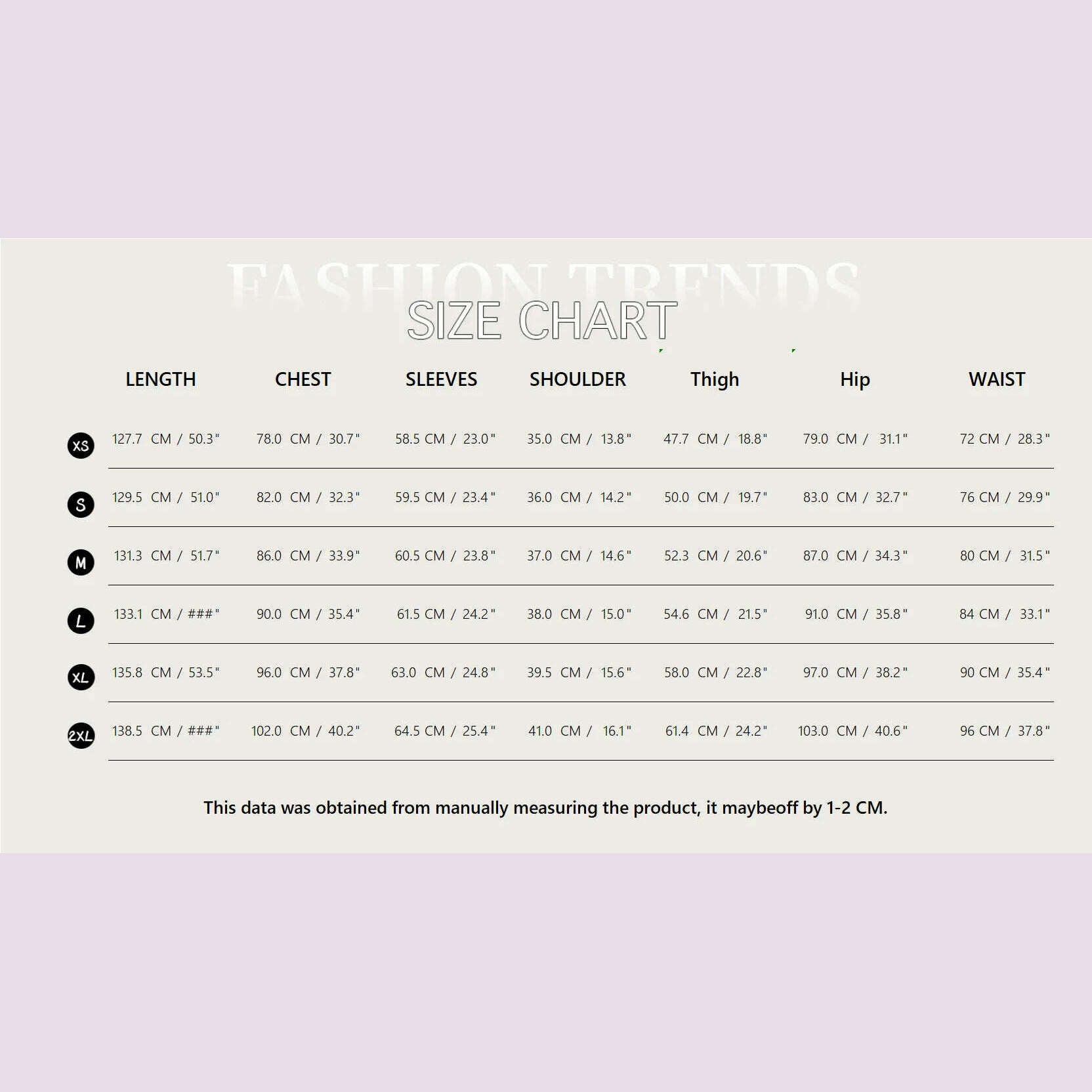Select the SLEEVES column header
The height and width of the screenshot is (1092, 1092).
(x=441, y=379)
